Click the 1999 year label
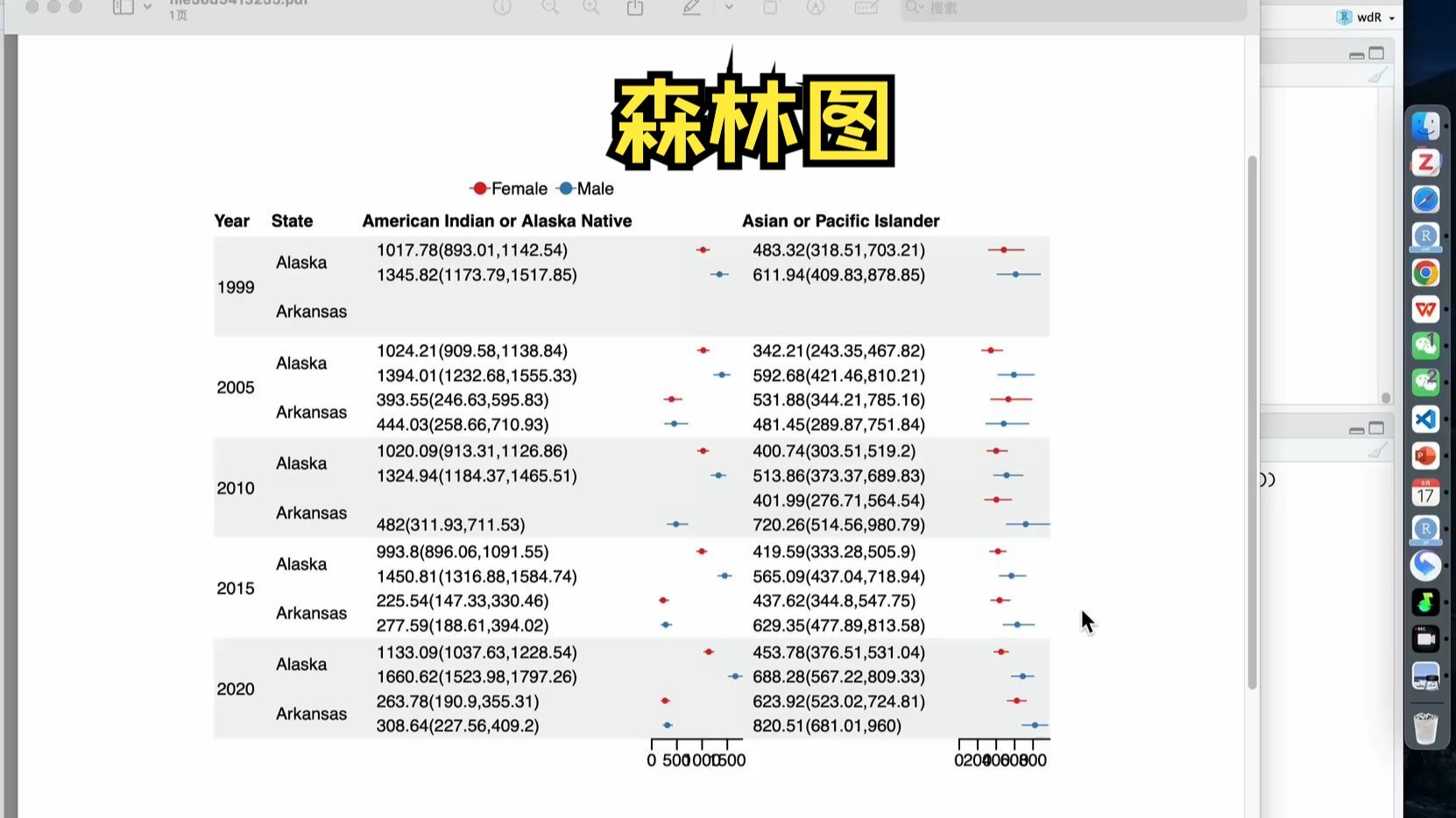The height and width of the screenshot is (818, 1456). point(236,287)
